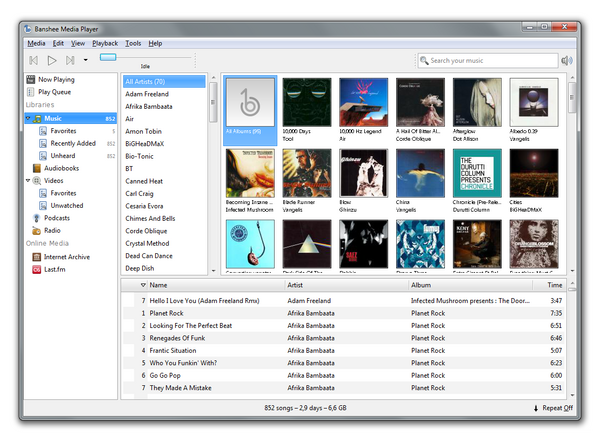This screenshot has width=600, height=441.
Task: Open the playback order dropdown arrow
Action: [86, 60]
